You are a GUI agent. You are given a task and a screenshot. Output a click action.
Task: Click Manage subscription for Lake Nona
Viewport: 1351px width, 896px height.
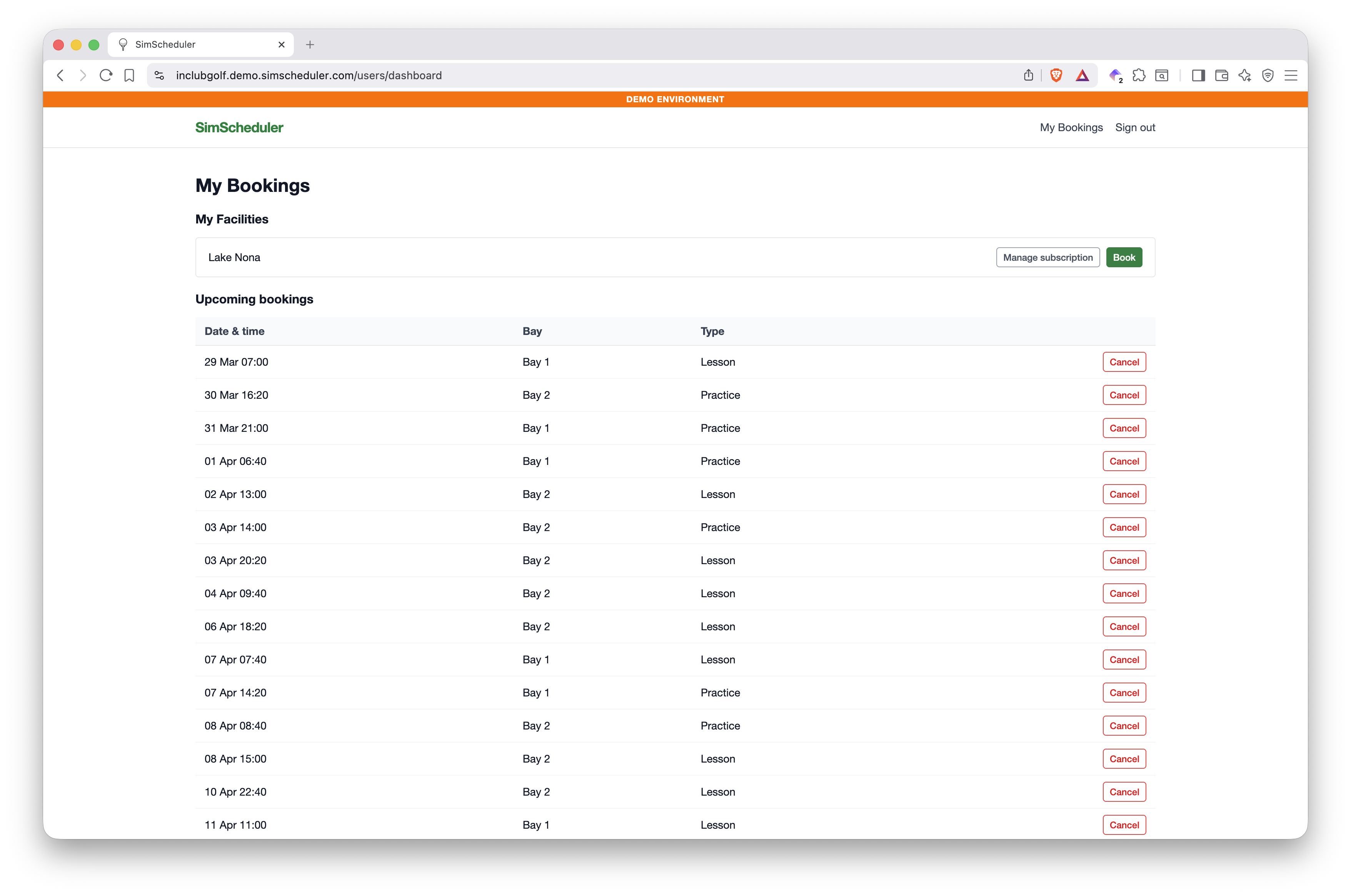[1047, 257]
